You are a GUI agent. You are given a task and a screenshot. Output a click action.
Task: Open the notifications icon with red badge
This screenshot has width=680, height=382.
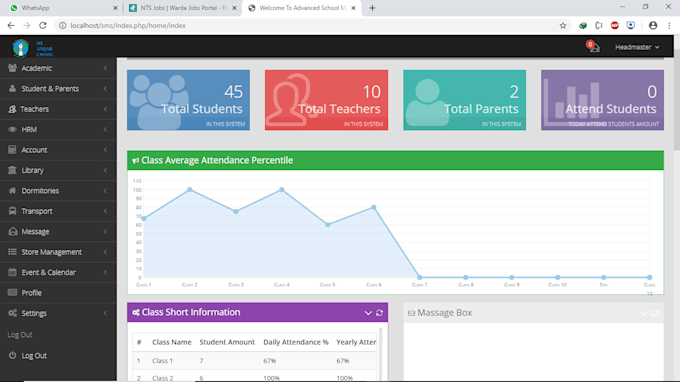pyautogui.click(x=592, y=46)
